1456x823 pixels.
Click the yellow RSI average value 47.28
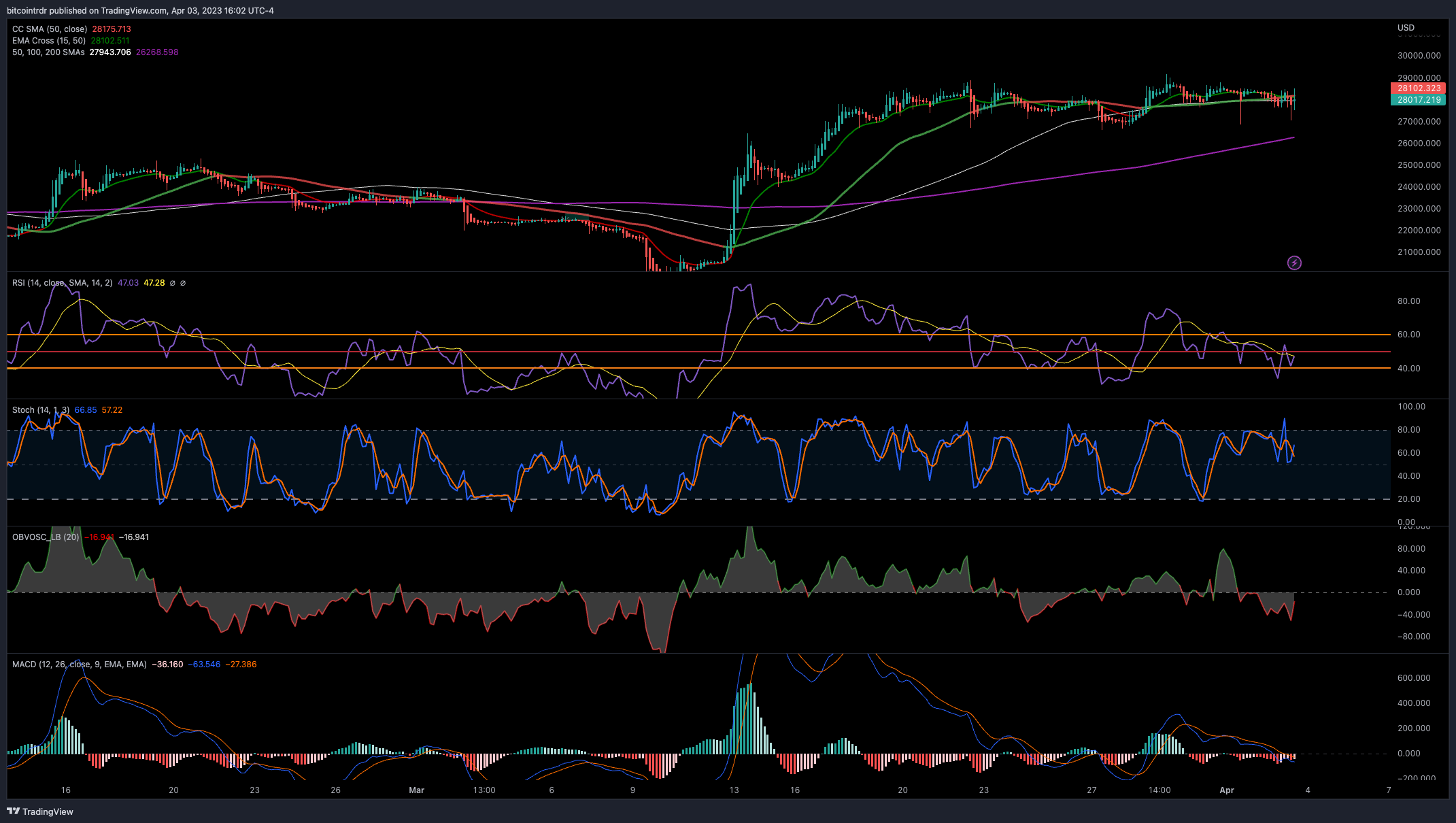[x=154, y=283]
